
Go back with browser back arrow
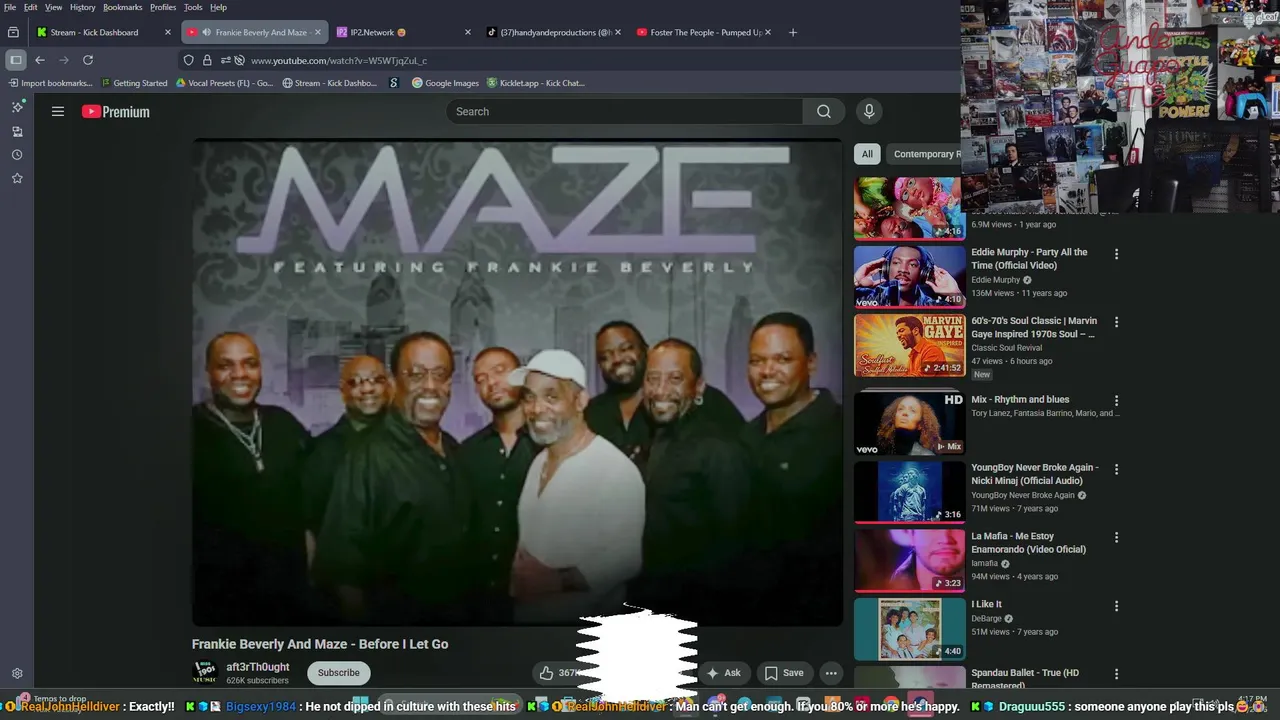point(40,60)
